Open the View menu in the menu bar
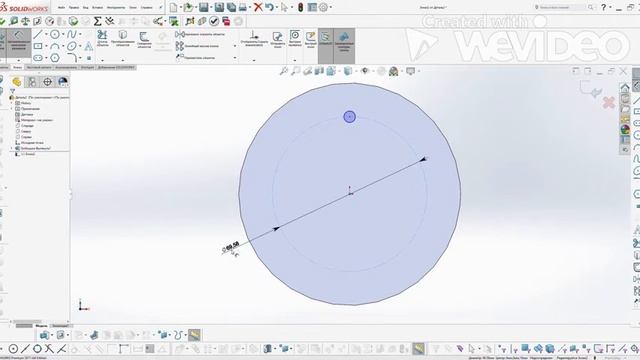The image size is (640, 360). click(x=85, y=7)
